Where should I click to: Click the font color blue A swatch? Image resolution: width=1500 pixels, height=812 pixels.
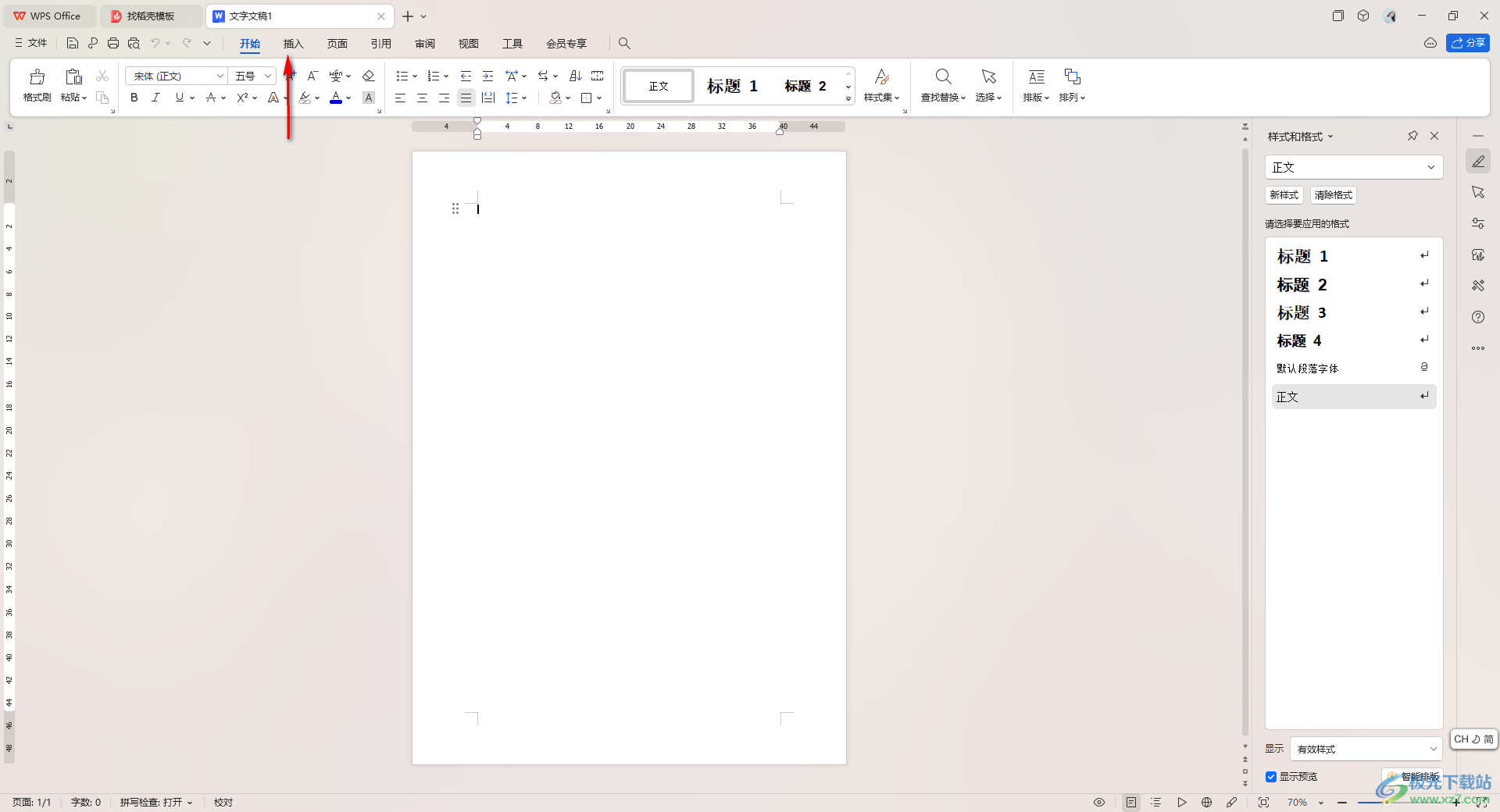[336, 98]
